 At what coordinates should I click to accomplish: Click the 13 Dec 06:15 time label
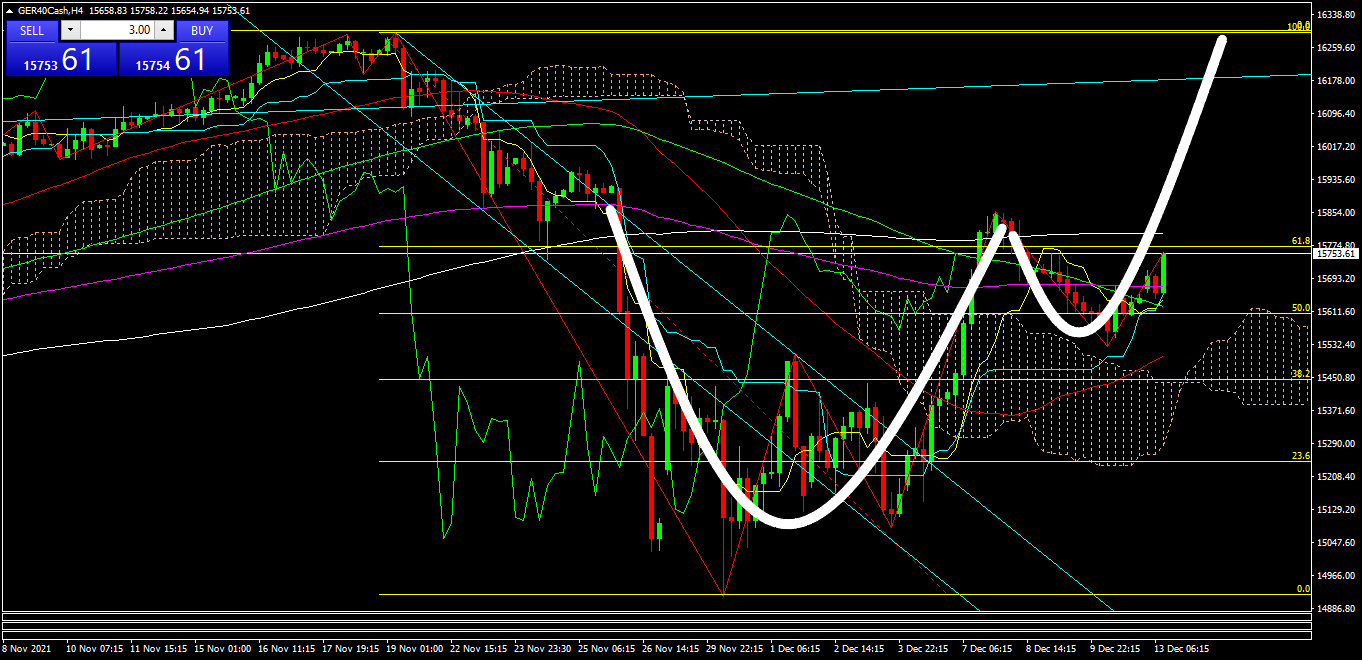click(1182, 648)
